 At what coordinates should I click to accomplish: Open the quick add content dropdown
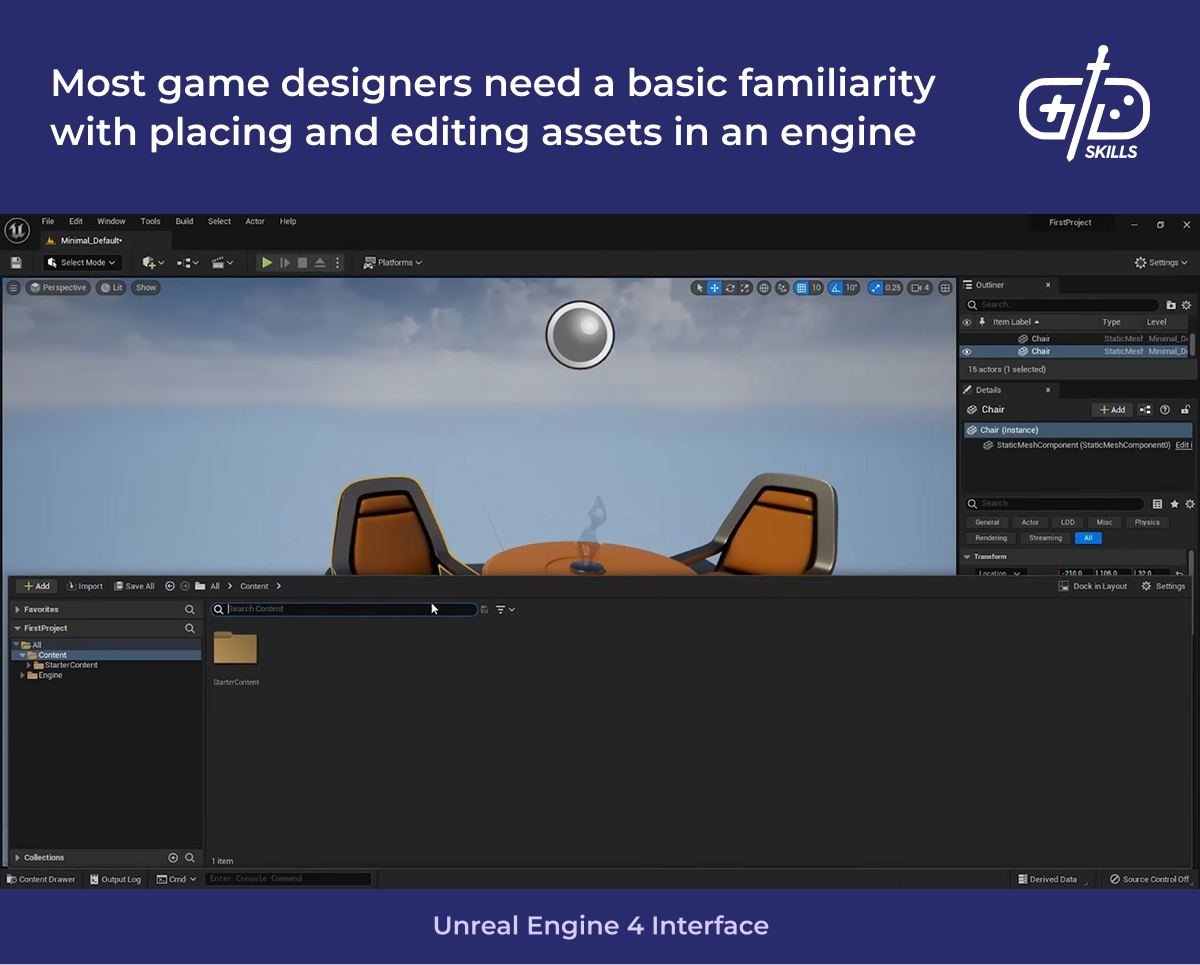point(153,263)
